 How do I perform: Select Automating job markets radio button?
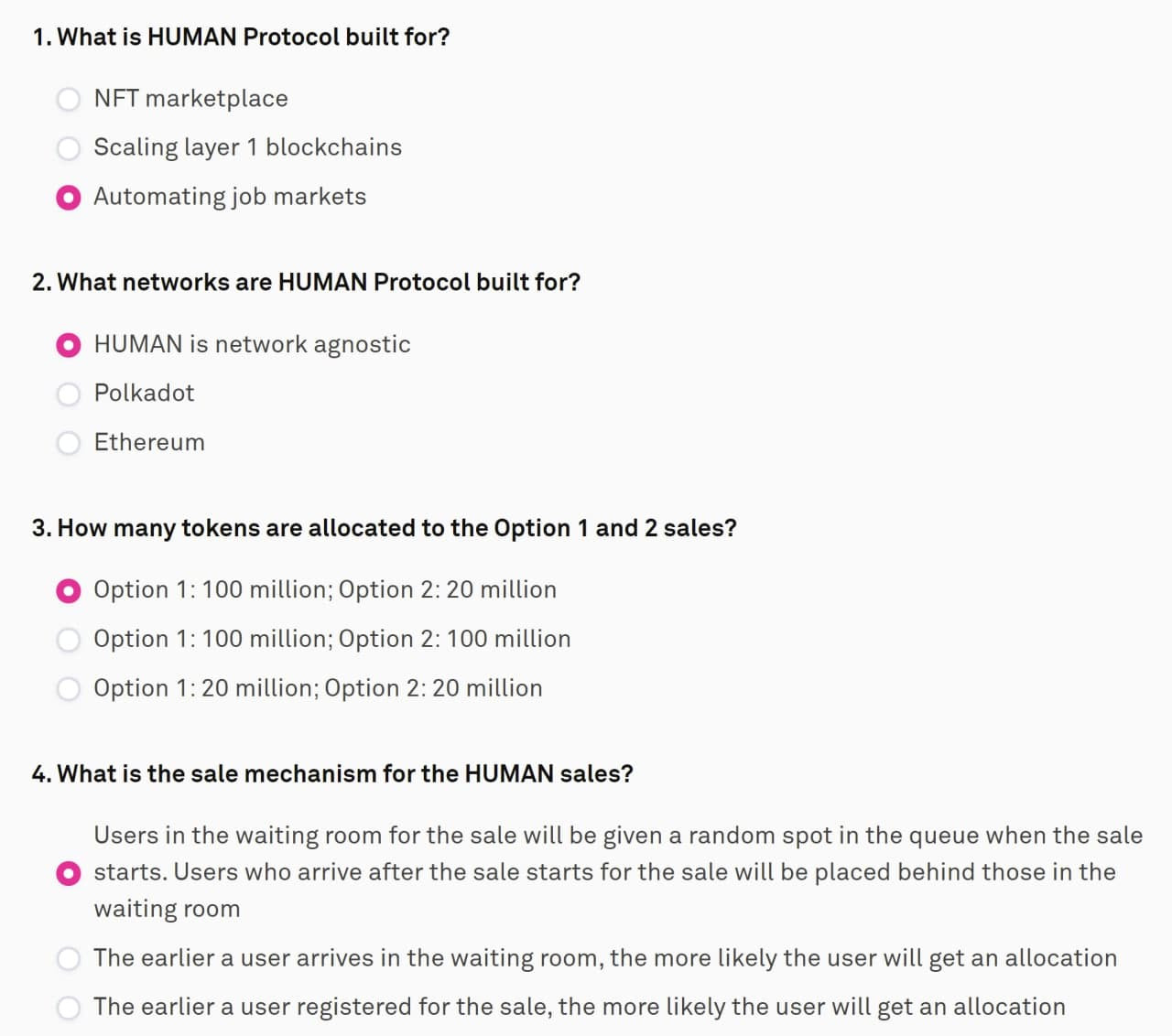69,198
